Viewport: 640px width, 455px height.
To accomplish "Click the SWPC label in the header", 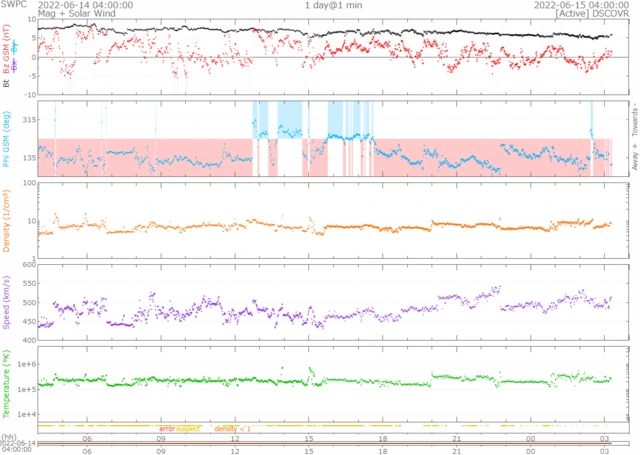I will click(x=13, y=5).
